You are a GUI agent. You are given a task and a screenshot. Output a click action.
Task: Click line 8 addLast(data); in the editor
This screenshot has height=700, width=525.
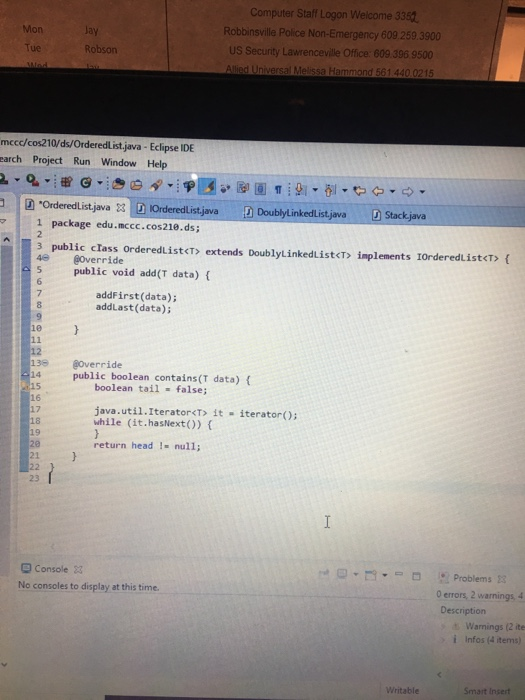(x=133, y=308)
